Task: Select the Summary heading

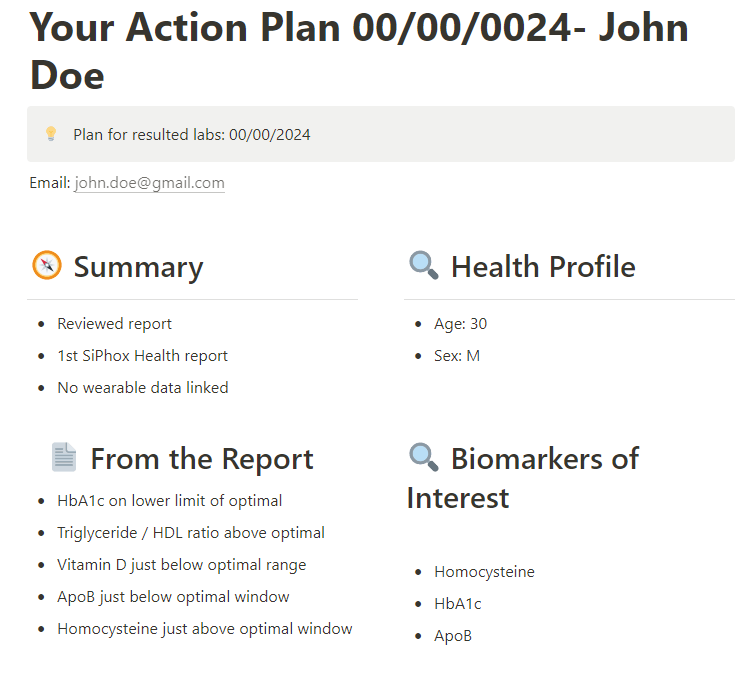Action: [x=138, y=267]
